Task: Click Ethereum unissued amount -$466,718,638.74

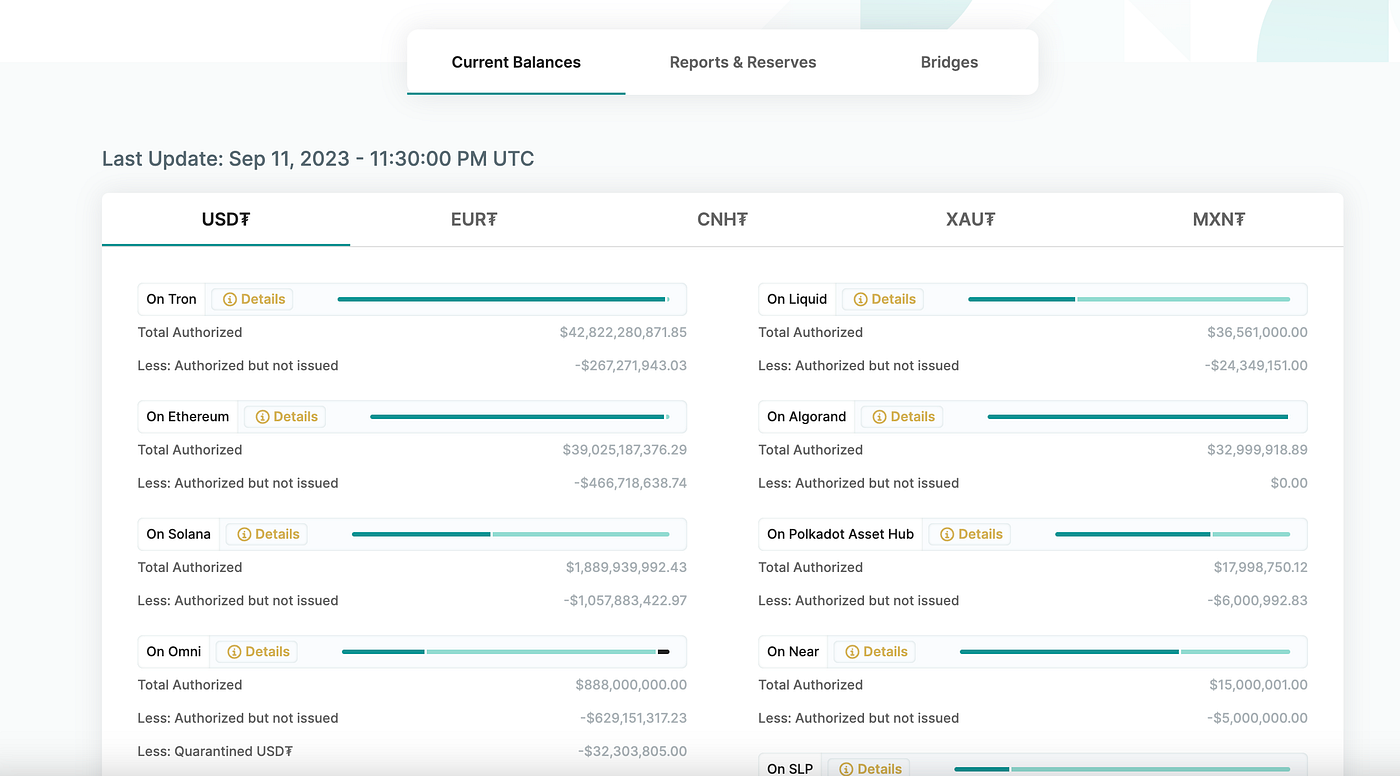Action: tap(631, 483)
